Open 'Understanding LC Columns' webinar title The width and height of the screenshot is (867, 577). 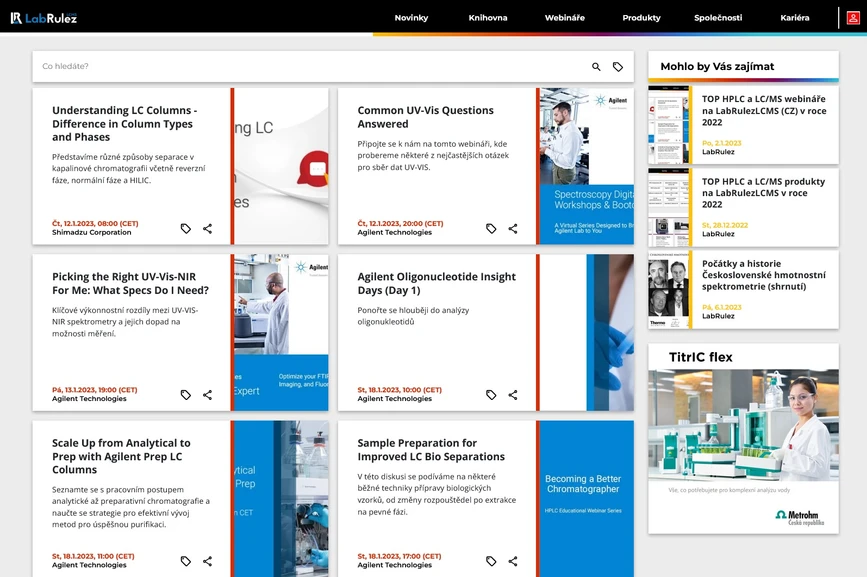tap(124, 123)
